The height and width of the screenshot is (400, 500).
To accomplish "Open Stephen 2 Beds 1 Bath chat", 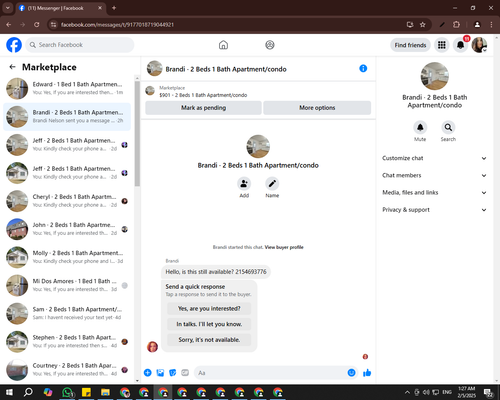I will [x=67, y=341].
